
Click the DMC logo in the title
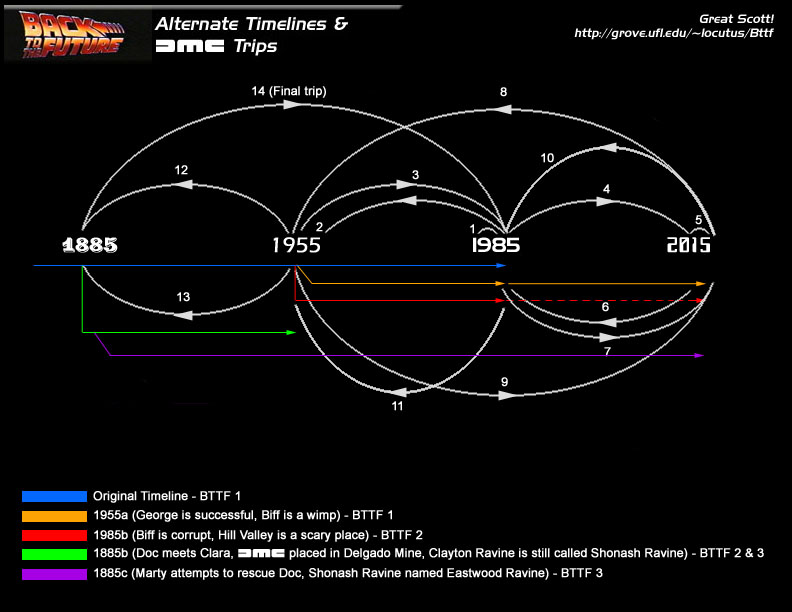coord(190,46)
